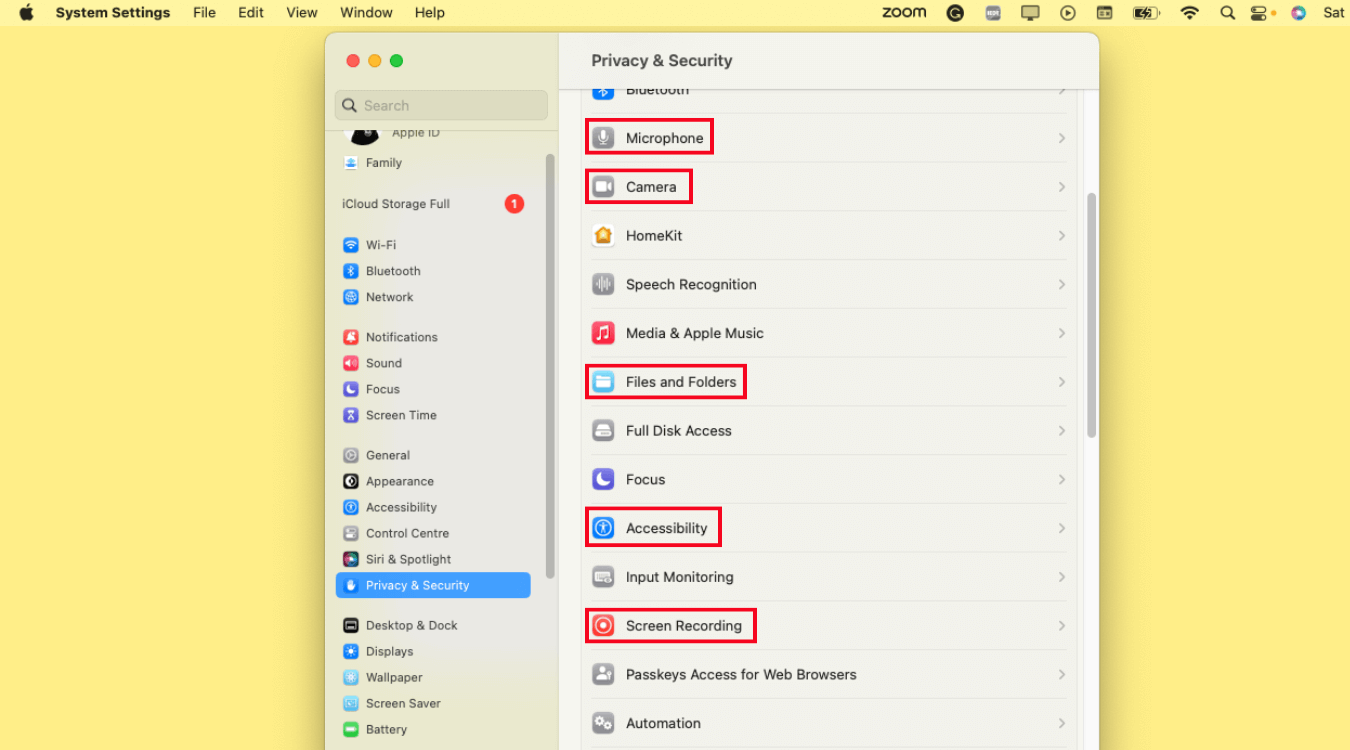Click the Sound sidebar icon
Viewport: 1350px width, 750px height.
tap(351, 363)
